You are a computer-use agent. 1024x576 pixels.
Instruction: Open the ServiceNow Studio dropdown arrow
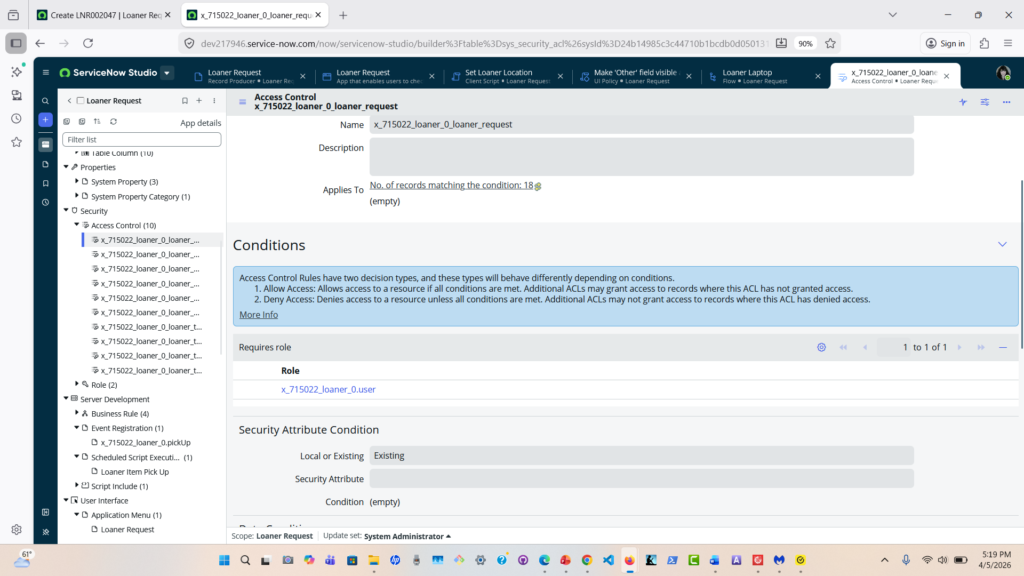(167, 73)
